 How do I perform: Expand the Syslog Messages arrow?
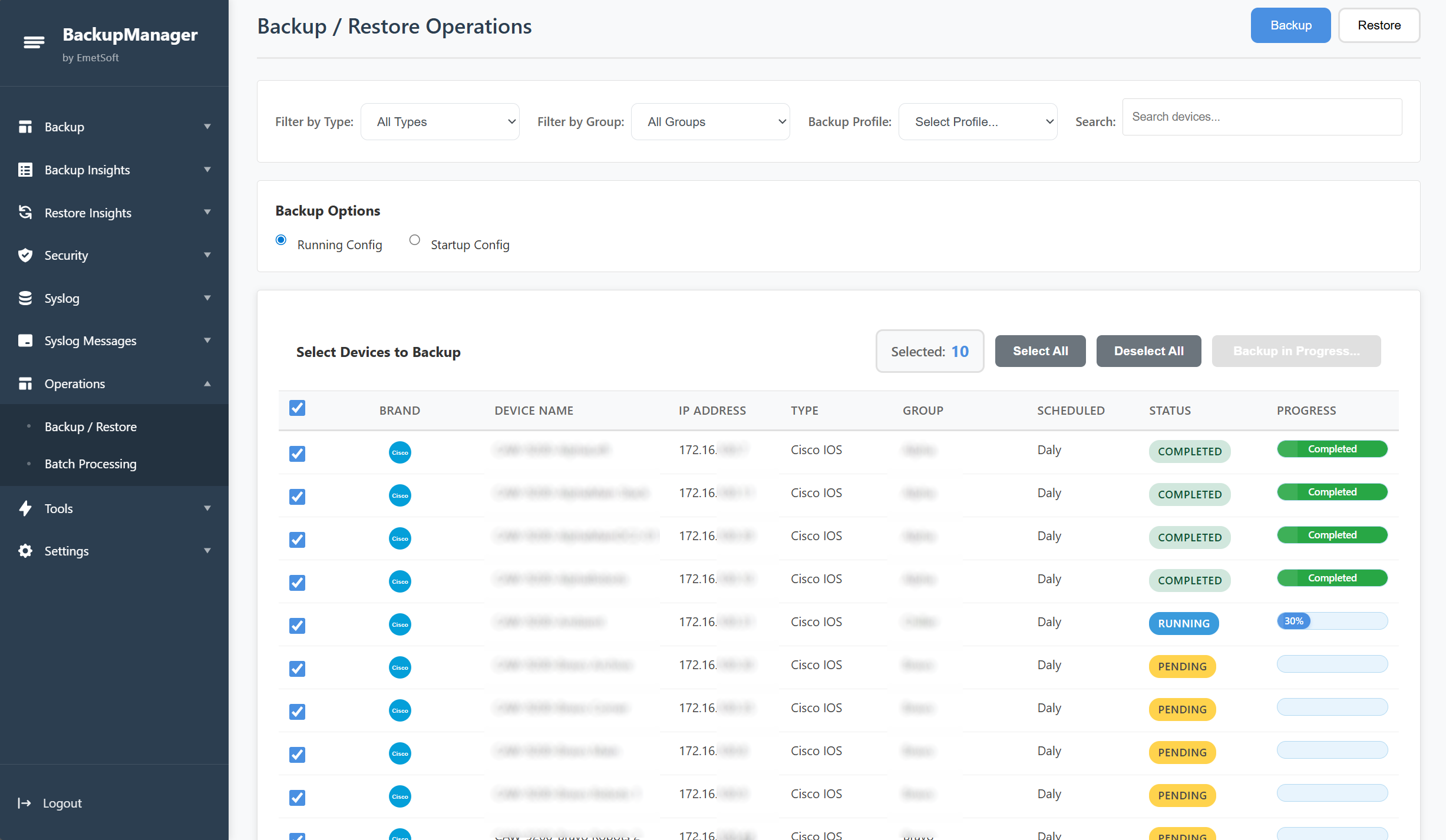tap(207, 340)
